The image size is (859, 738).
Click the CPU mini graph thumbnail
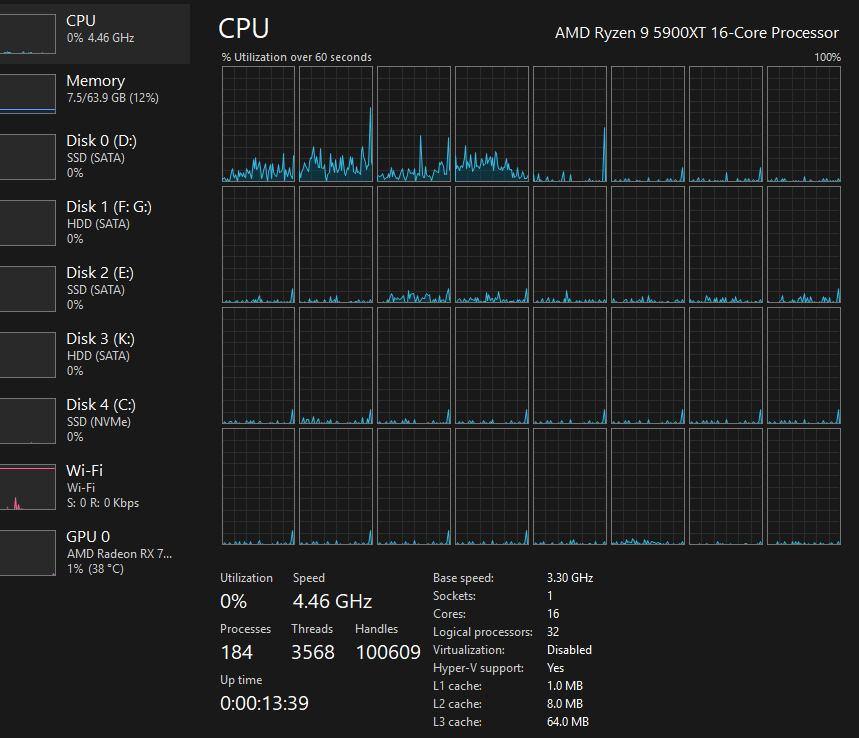pyautogui.click(x=27, y=33)
